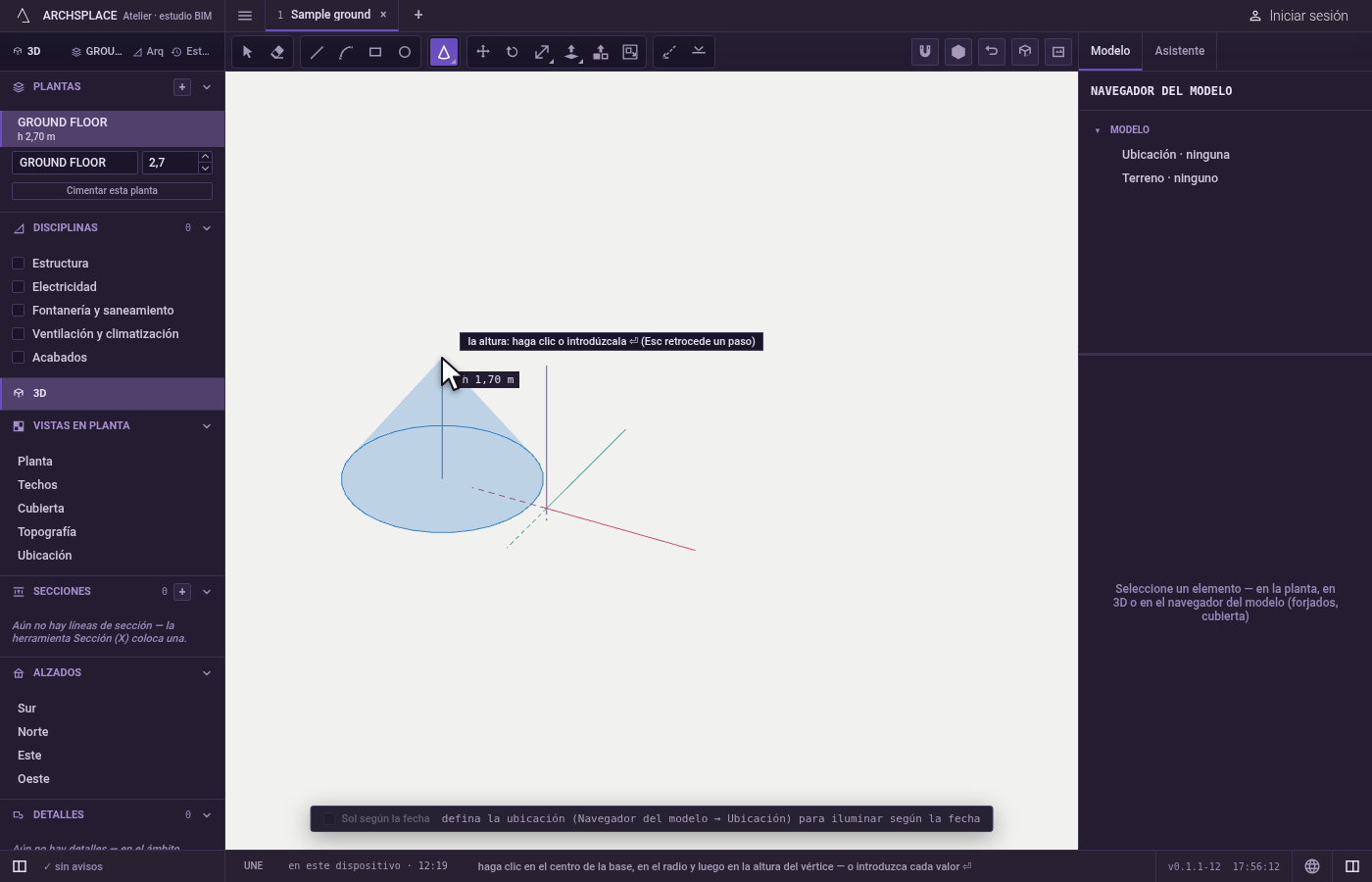Viewport: 1372px width, 882px height.
Task: Enable the Estructura discipline checkbox
Action: (18, 263)
